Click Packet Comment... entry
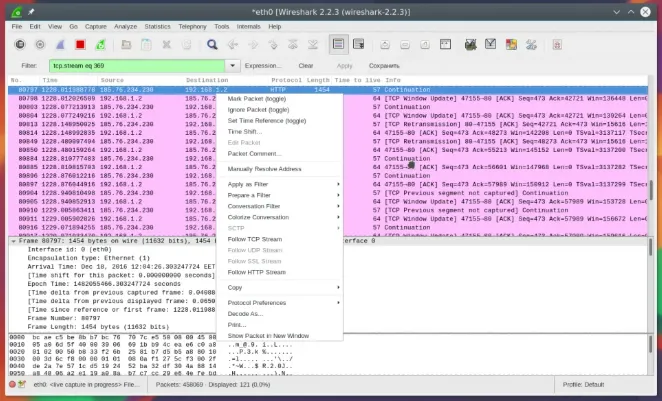 tap(279, 154)
